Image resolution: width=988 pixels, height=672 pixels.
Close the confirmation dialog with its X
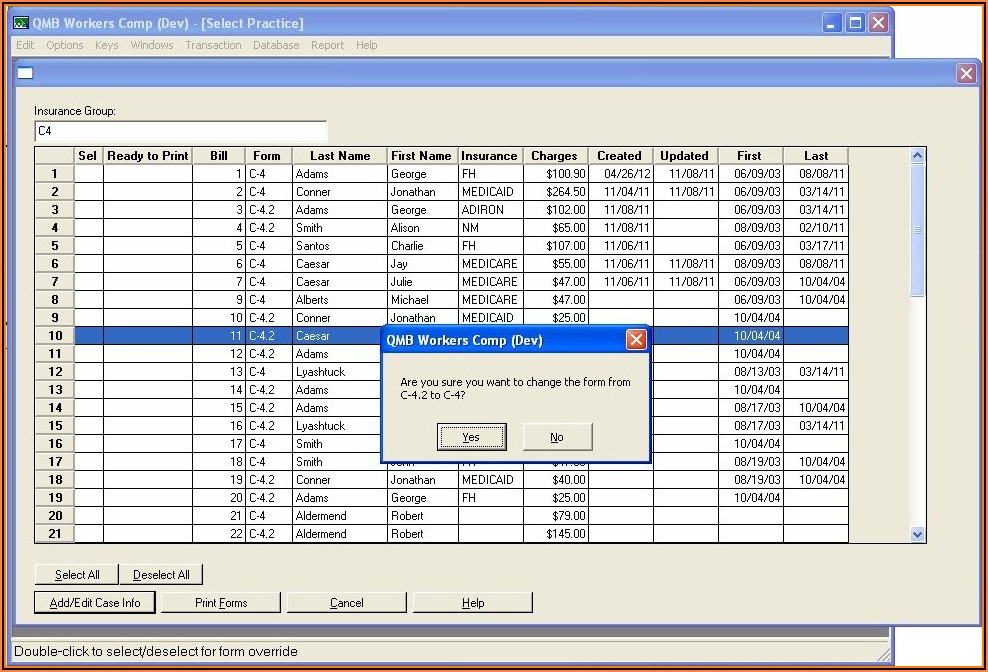635,340
